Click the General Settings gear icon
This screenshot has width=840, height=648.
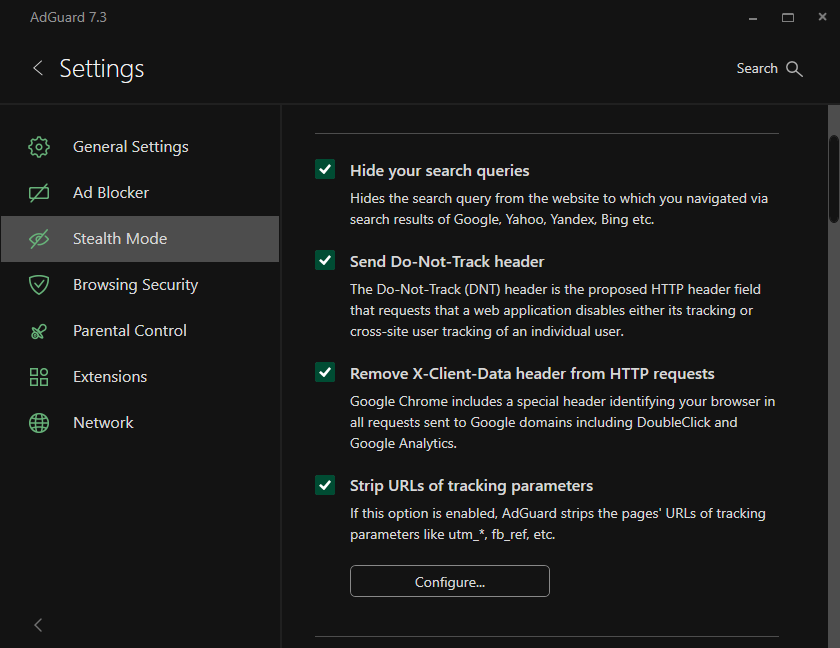pos(39,147)
